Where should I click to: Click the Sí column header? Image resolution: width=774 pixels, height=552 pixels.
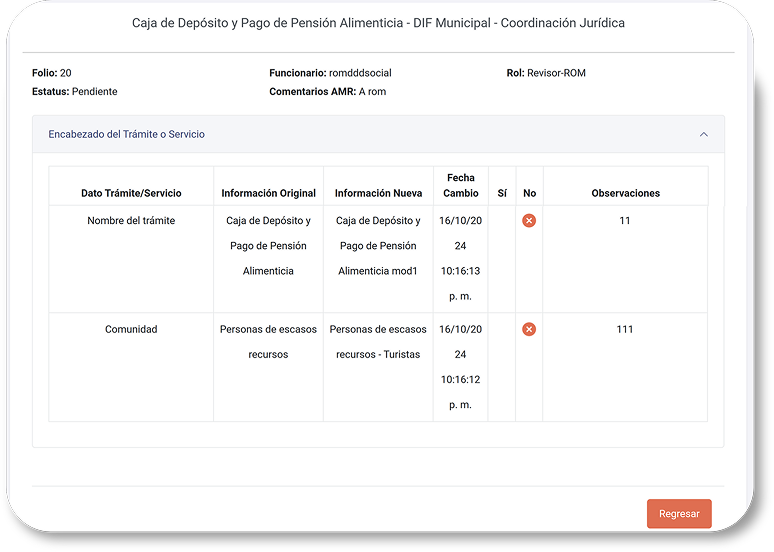point(502,193)
